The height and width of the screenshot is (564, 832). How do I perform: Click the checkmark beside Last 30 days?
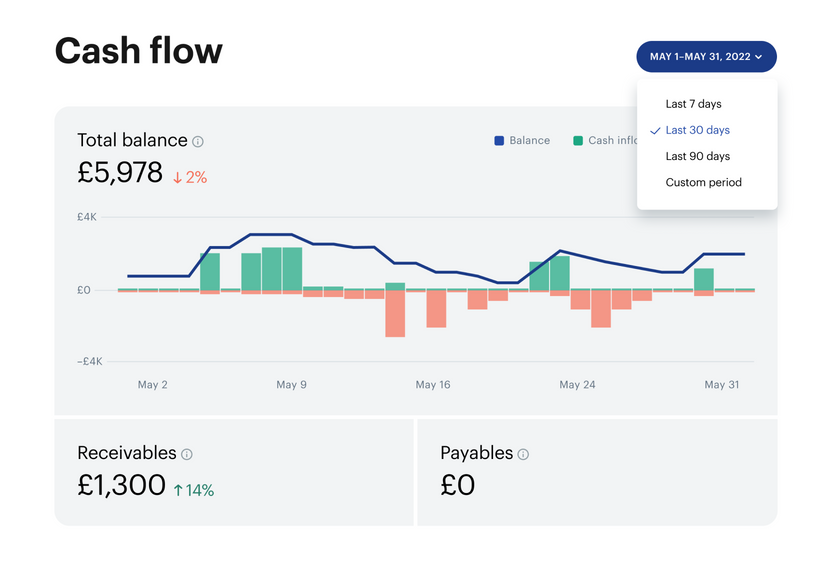click(655, 131)
